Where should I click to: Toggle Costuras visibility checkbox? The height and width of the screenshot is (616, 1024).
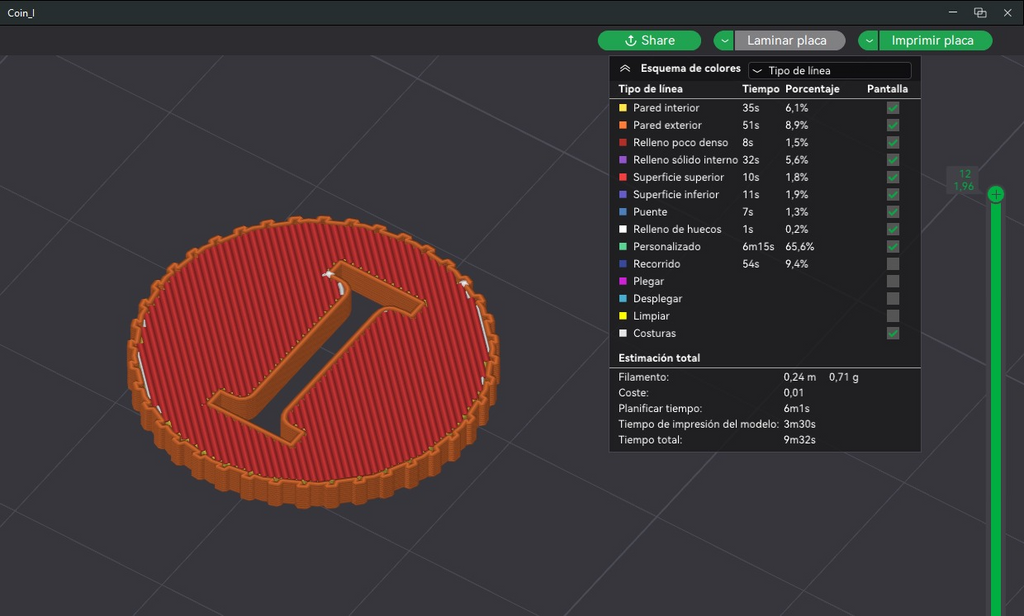[893, 333]
